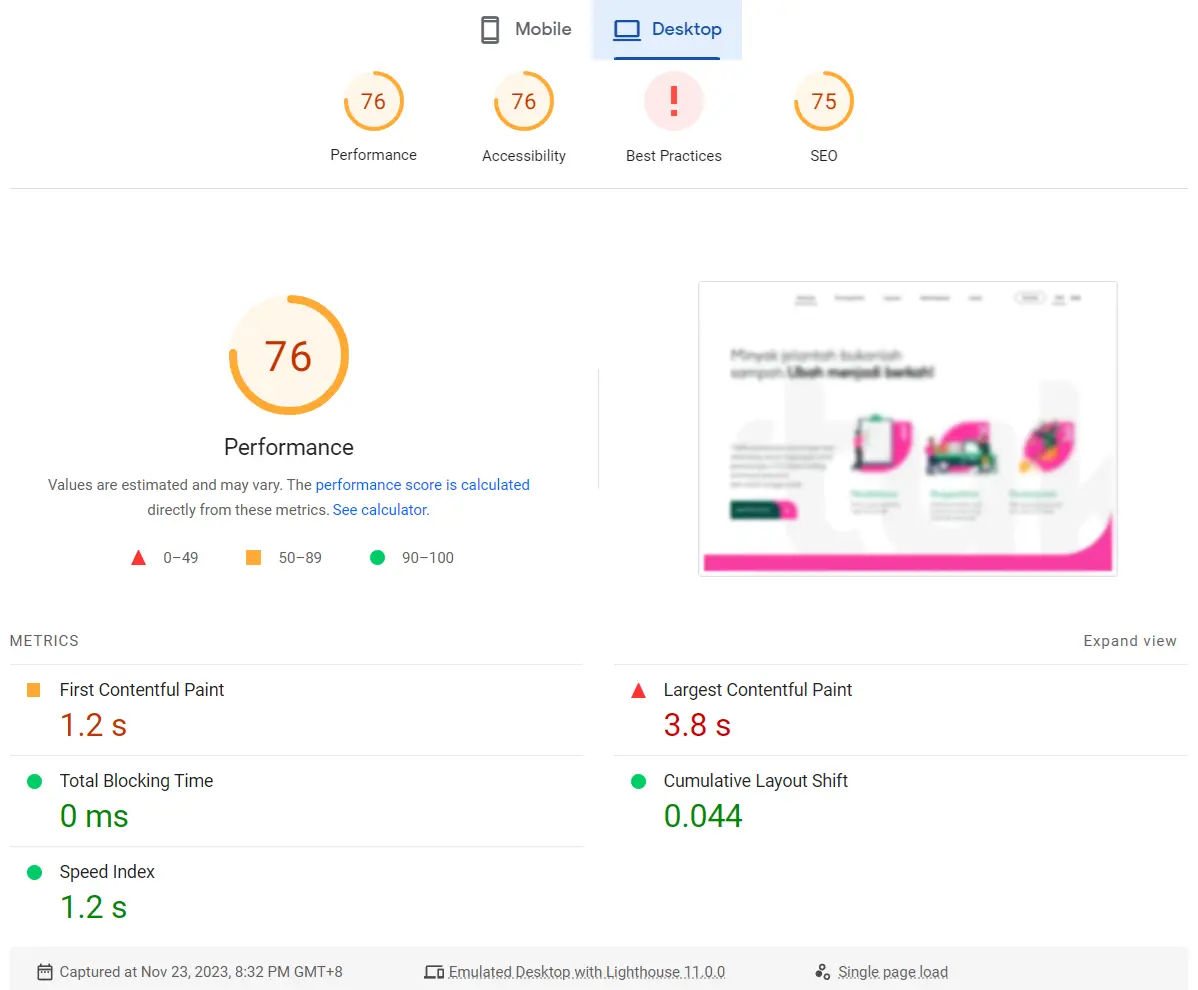
Task: Open 'performance score is calculated' link
Action: pos(423,485)
